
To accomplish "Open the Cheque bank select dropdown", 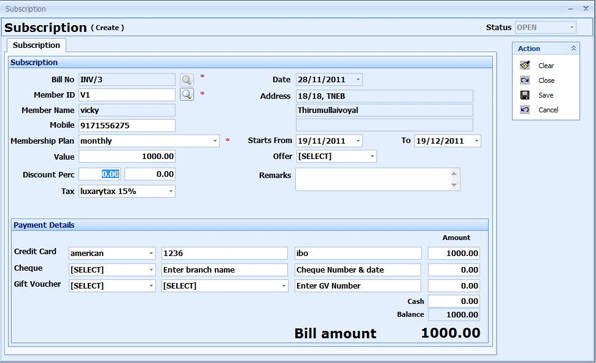I will pos(151,270).
